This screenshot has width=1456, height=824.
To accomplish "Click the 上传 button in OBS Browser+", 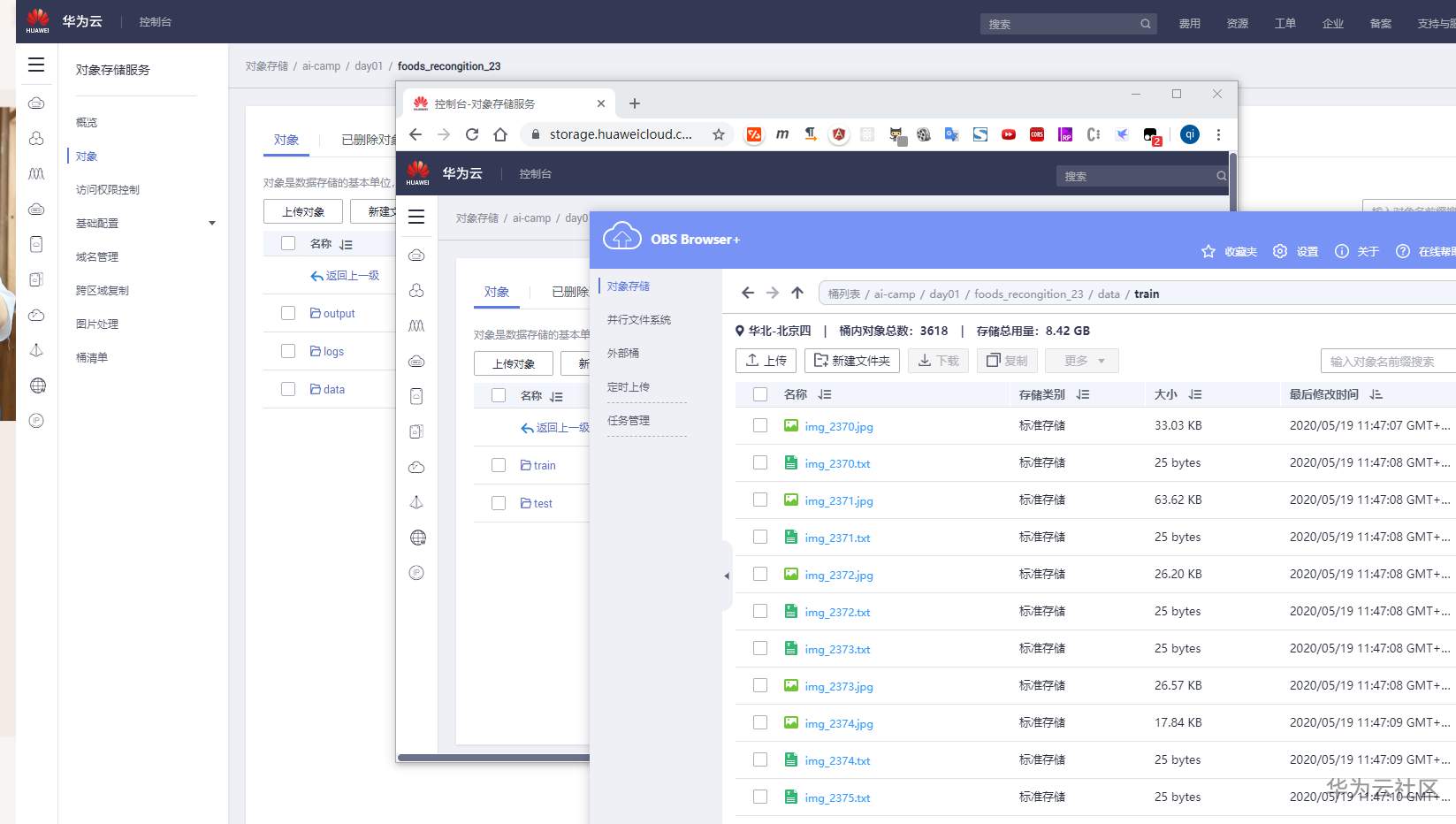I will (766, 361).
